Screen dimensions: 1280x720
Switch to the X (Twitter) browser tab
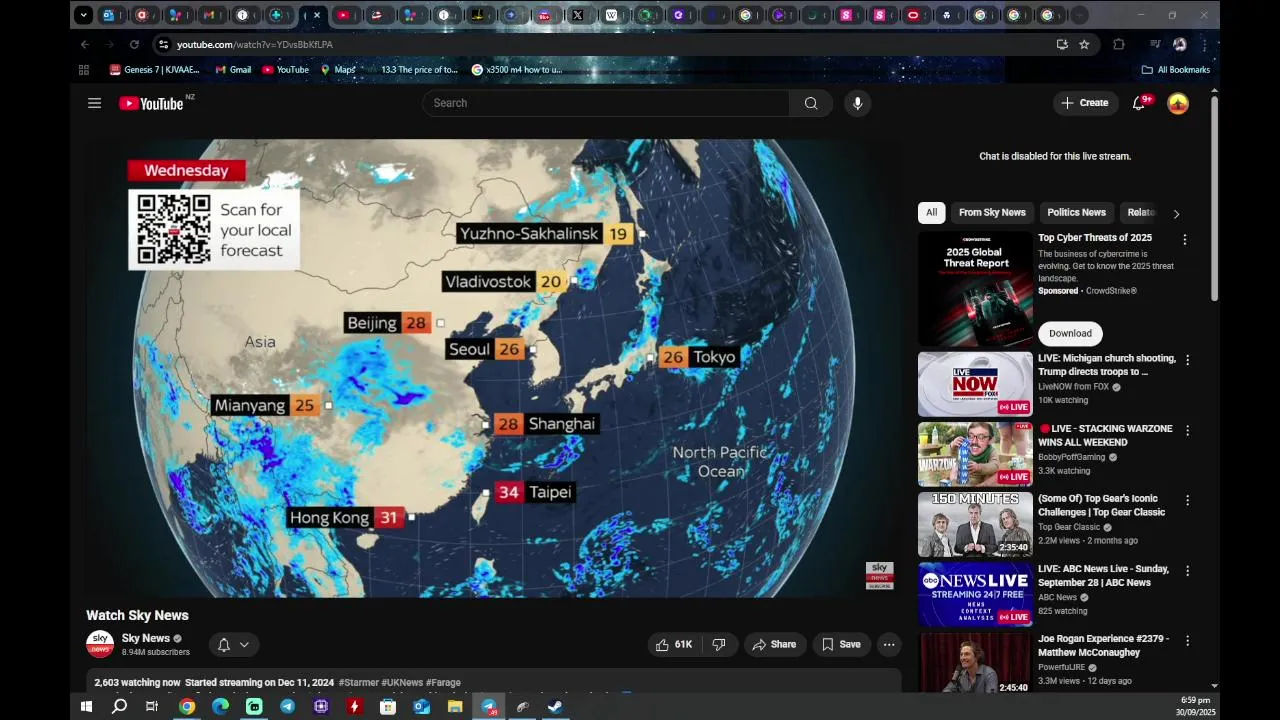[578, 15]
